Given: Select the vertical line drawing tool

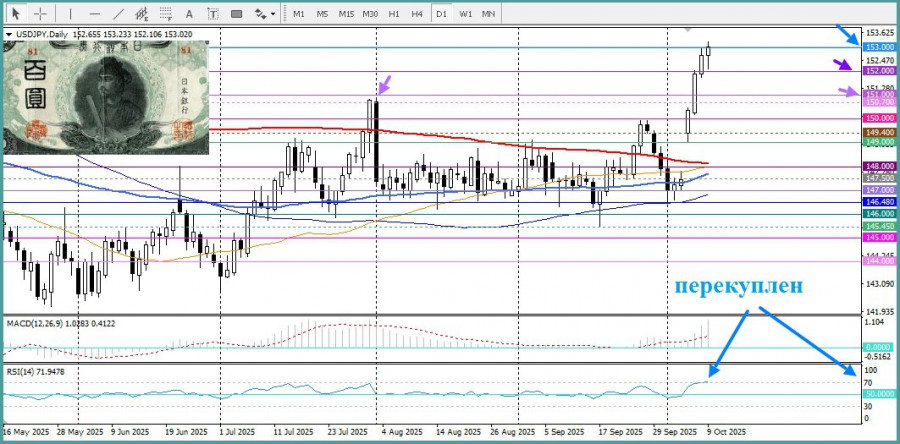Looking at the screenshot, I should pyautogui.click(x=69, y=14).
